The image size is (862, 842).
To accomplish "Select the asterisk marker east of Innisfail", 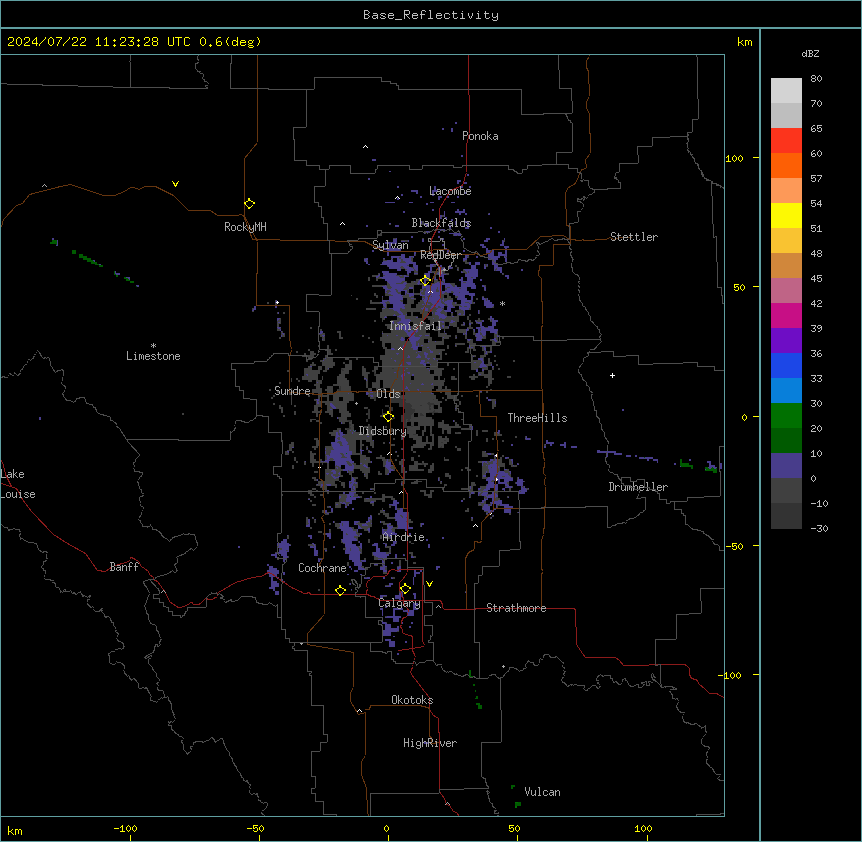I will pyautogui.click(x=502, y=304).
